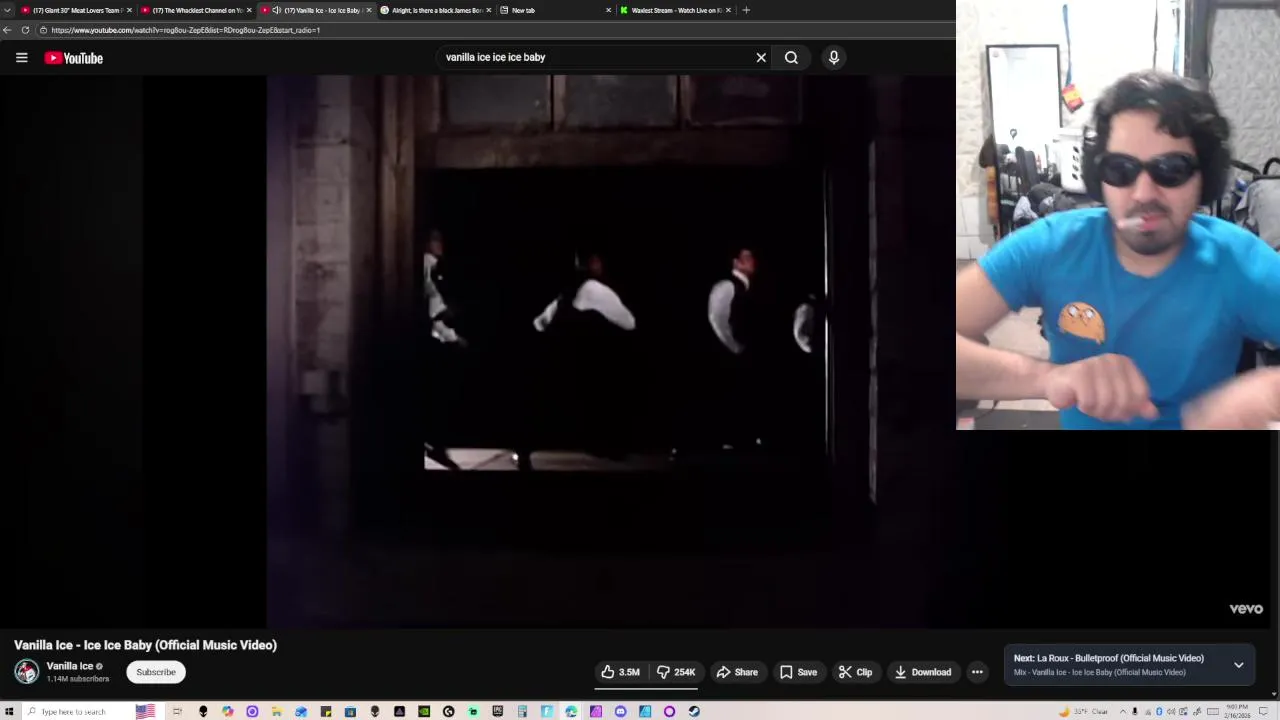The width and height of the screenshot is (1280, 720).
Task: Open NVIDIA app from taskbar
Action: (424, 712)
